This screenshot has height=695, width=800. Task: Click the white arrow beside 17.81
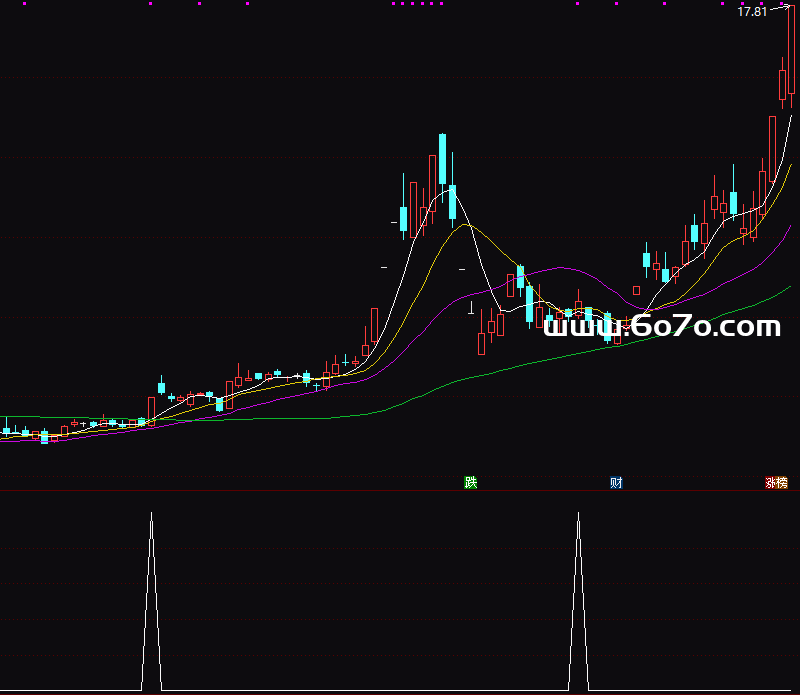pos(777,10)
